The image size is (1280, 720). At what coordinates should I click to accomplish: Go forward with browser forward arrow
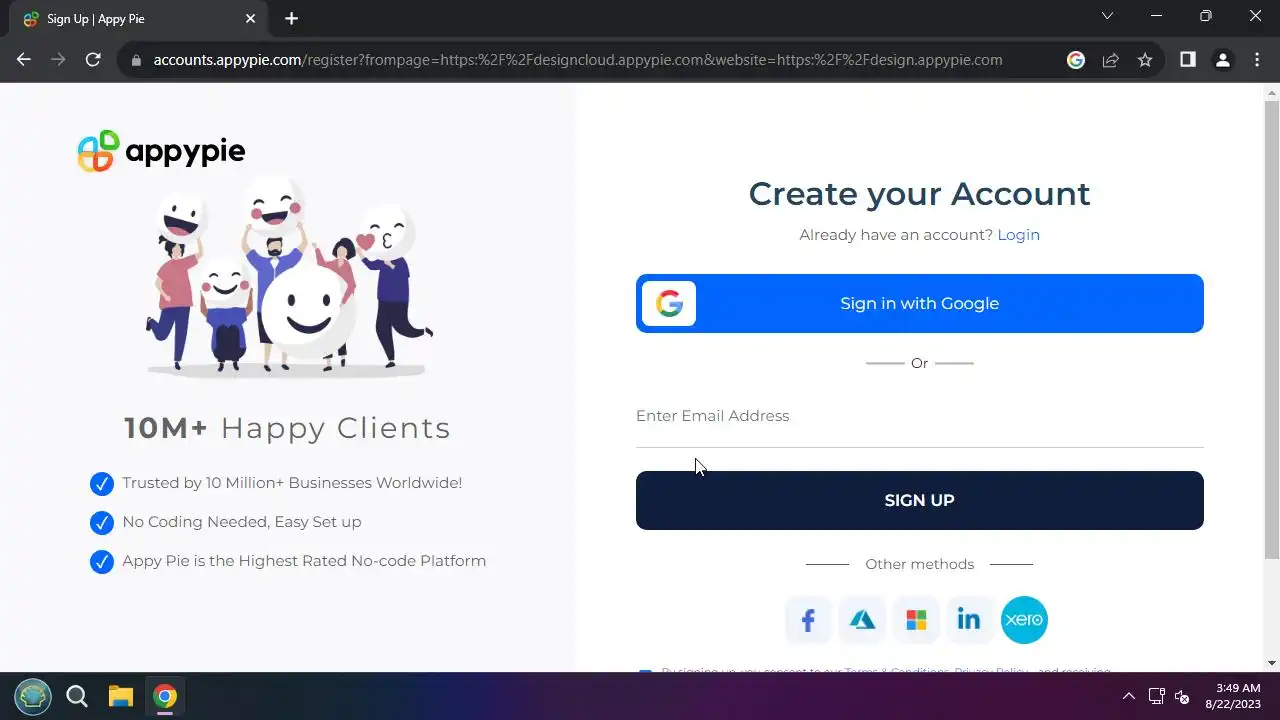coord(58,60)
